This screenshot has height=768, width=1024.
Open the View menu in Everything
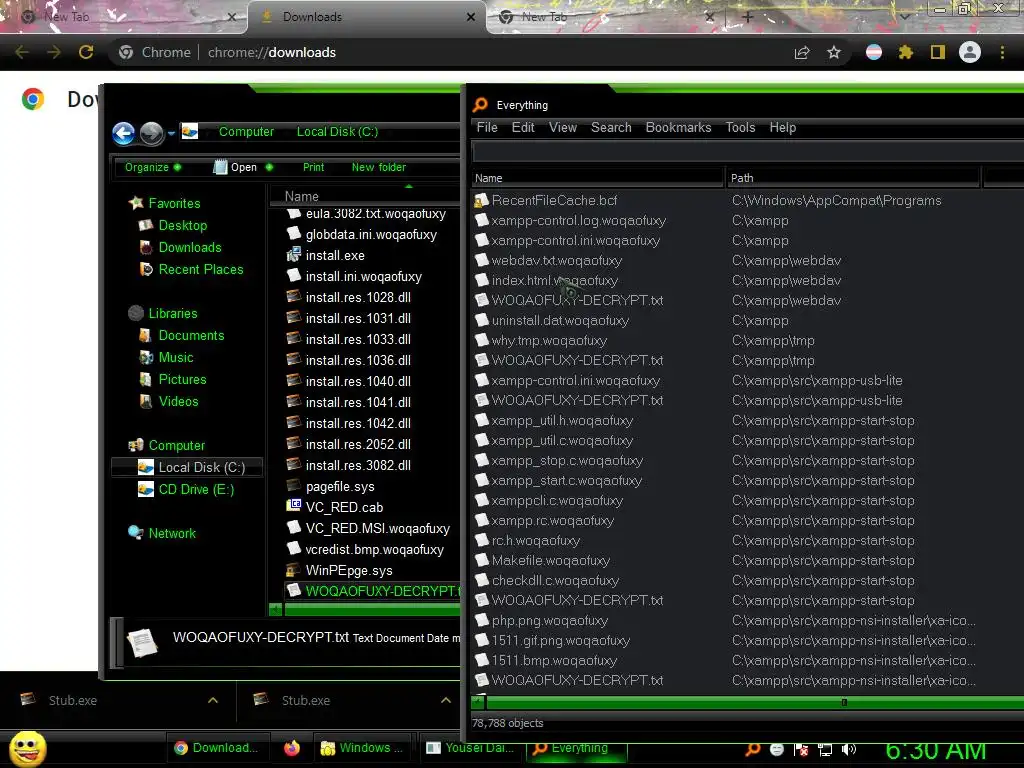563,127
